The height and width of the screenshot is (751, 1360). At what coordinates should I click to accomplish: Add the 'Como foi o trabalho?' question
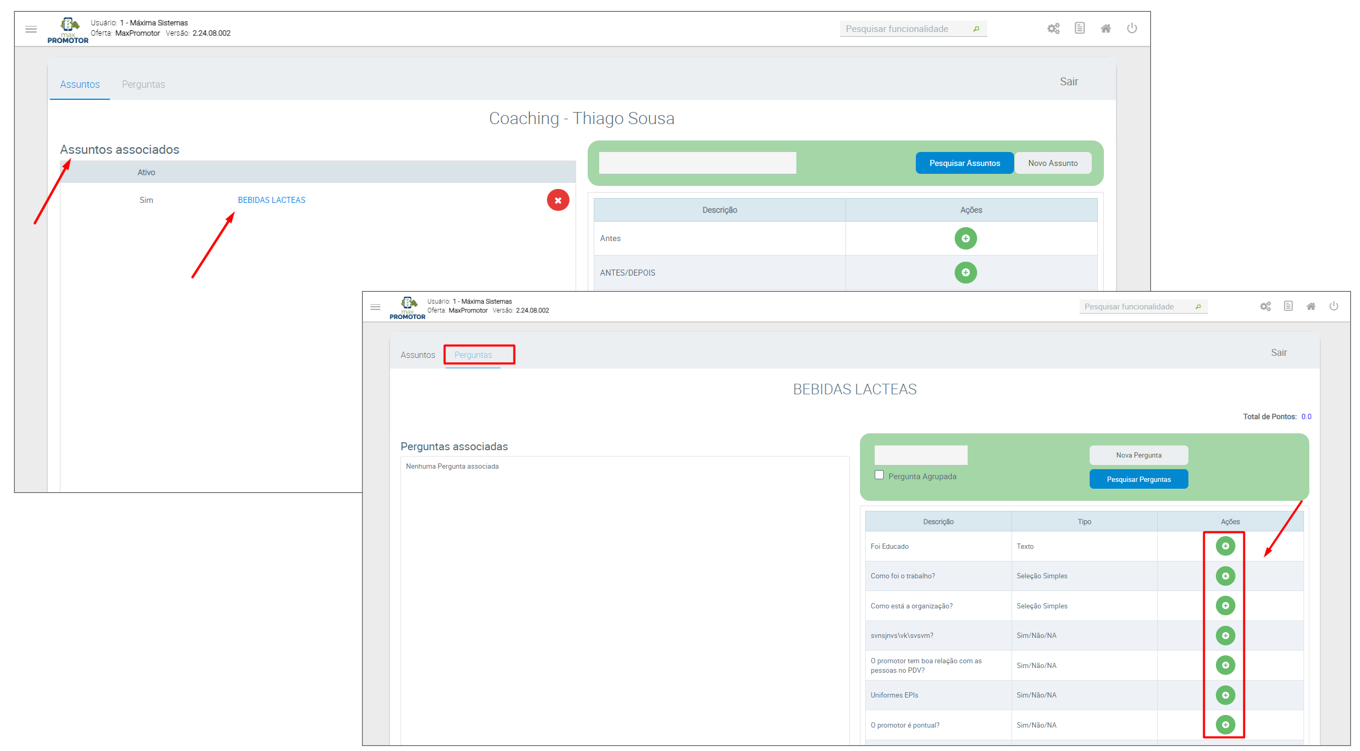pyautogui.click(x=1225, y=576)
